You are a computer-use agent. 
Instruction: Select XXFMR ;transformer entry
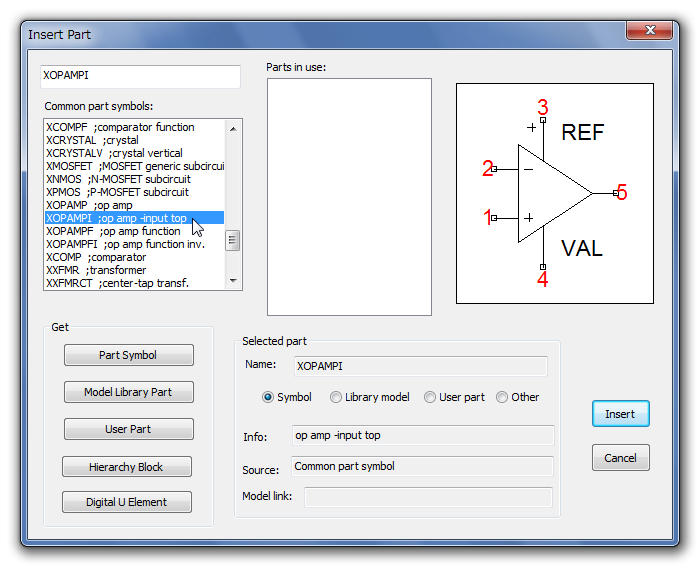(x=134, y=270)
